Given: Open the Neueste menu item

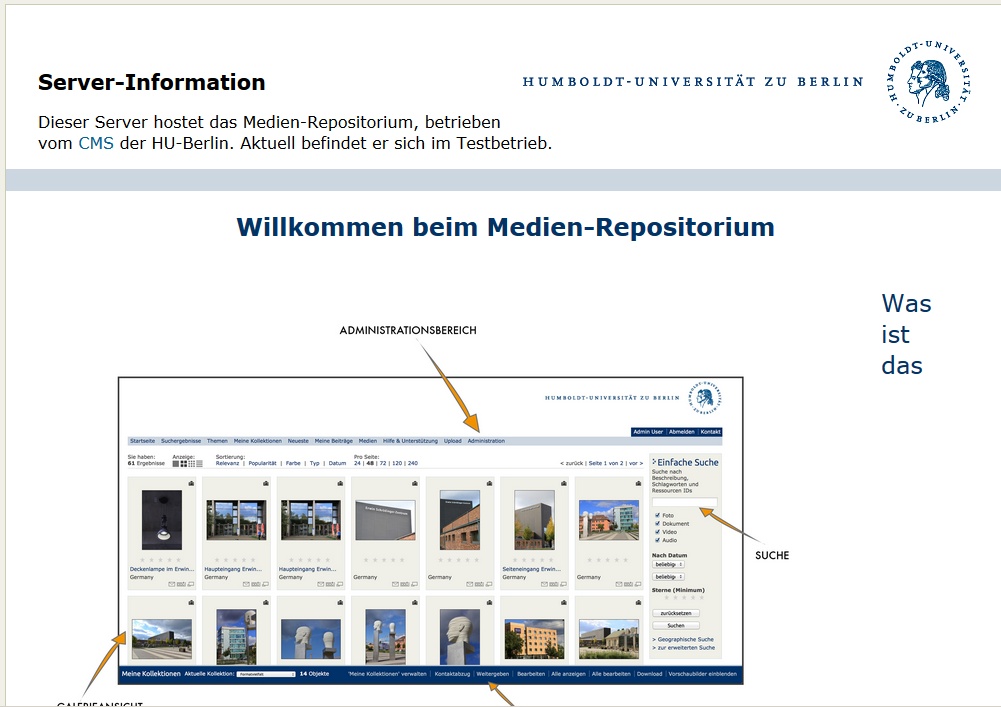Looking at the screenshot, I should [298, 441].
